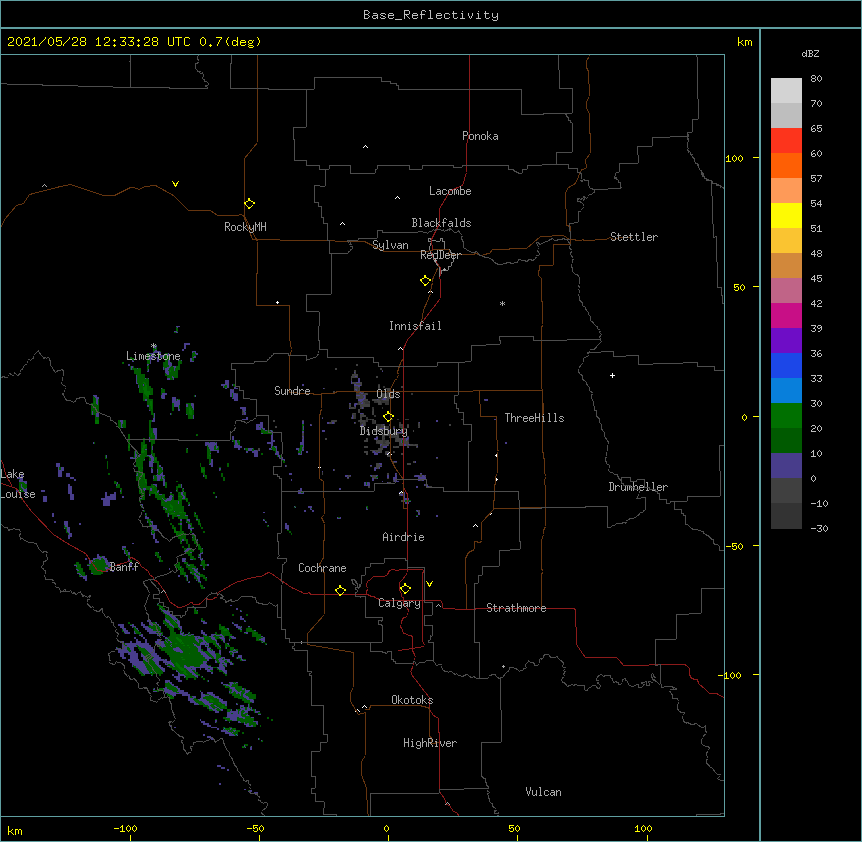Click the Innisfail label
862x842 pixels.
[415, 326]
